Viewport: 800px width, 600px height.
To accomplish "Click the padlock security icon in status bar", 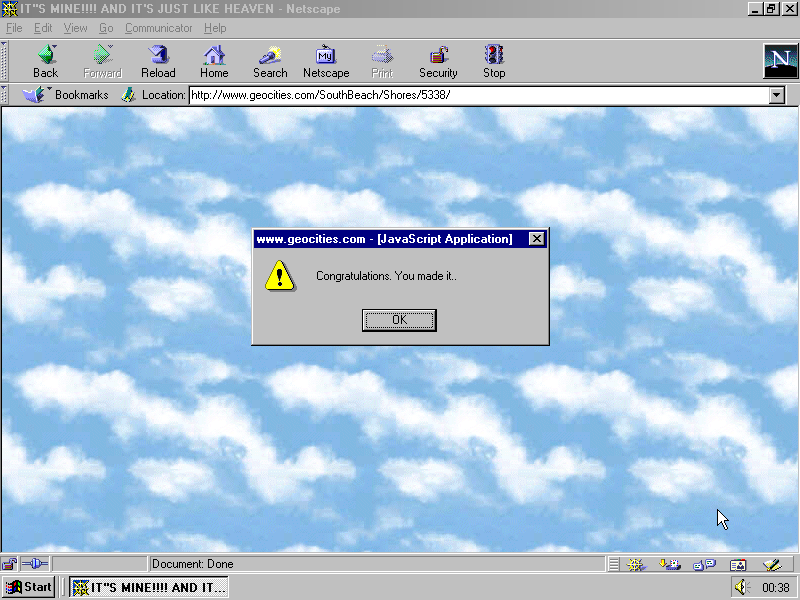I will coord(10,565).
